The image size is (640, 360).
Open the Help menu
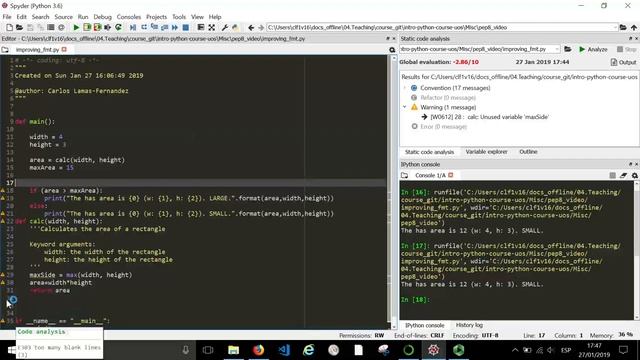[x=215, y=17]
